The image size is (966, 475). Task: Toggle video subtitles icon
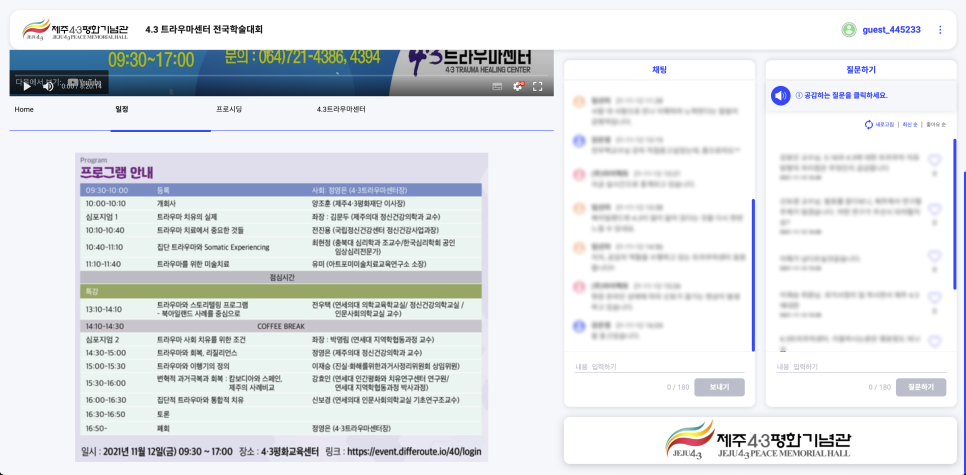[x=497, y=87]
